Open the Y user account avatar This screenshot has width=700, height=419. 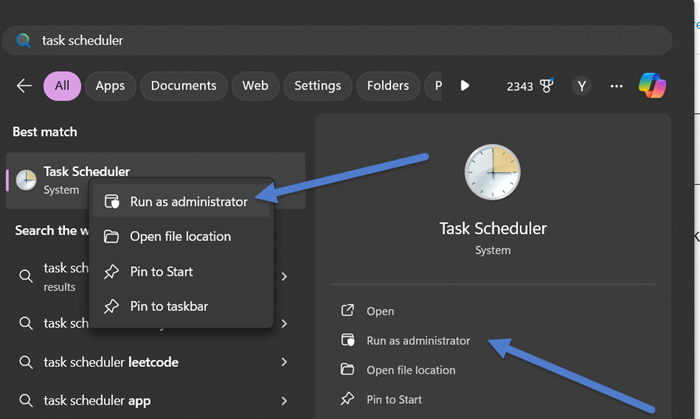click(x=582, y=86)
